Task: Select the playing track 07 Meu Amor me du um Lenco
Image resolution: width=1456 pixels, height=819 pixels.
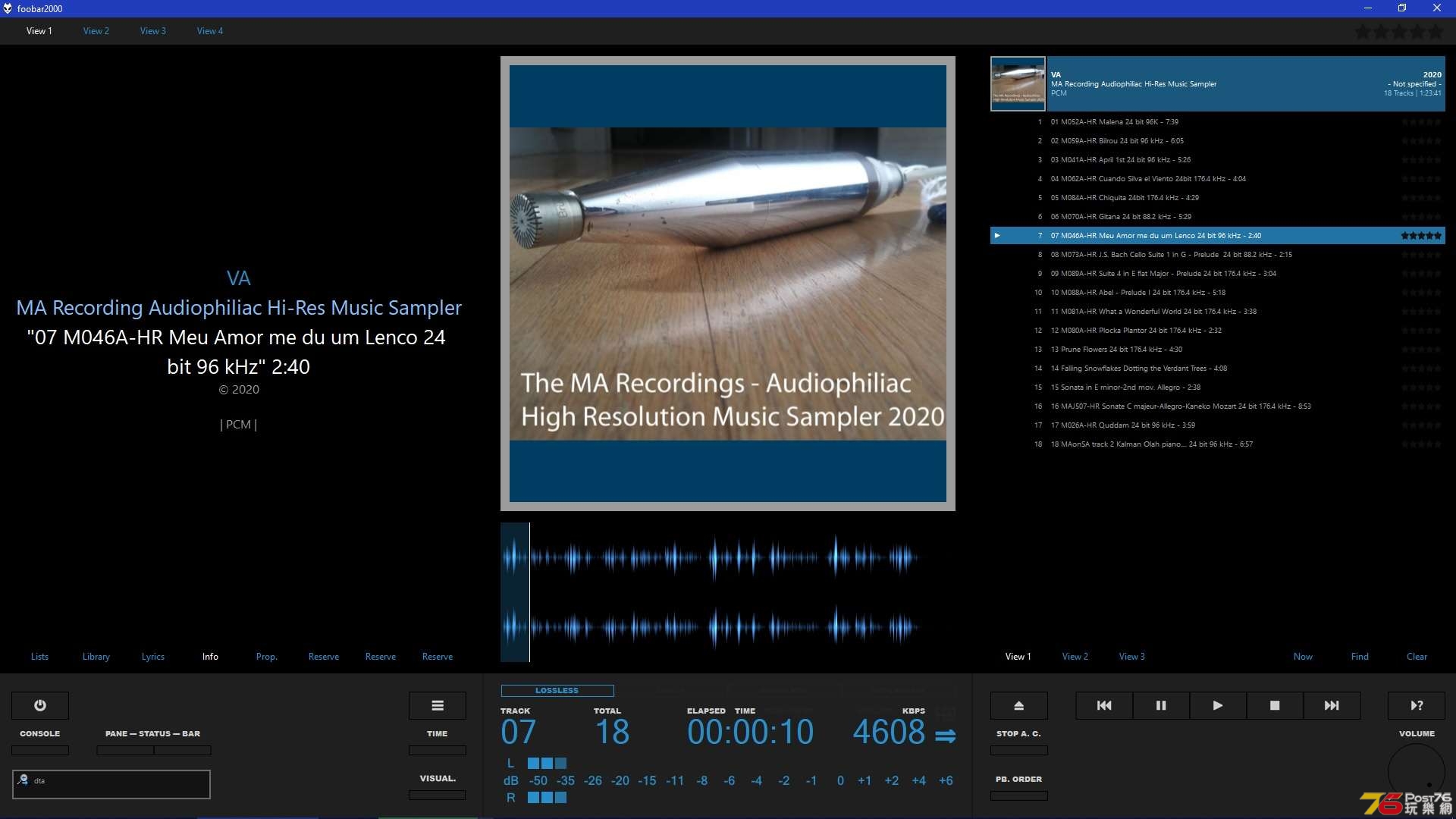Action: [x=1218, y=236]
